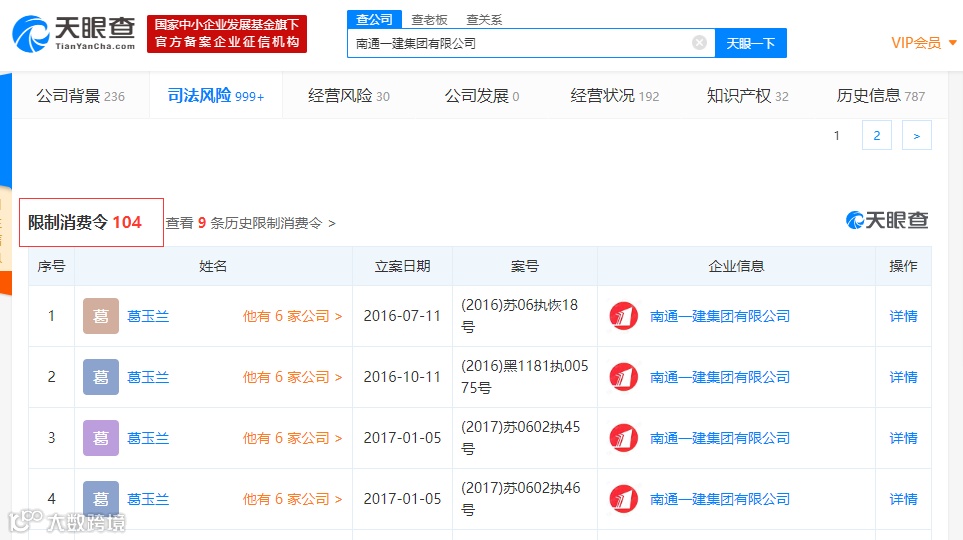Click the next page arrow button
The width and height of the screenshot is (963, 540).
pos(916,135)
